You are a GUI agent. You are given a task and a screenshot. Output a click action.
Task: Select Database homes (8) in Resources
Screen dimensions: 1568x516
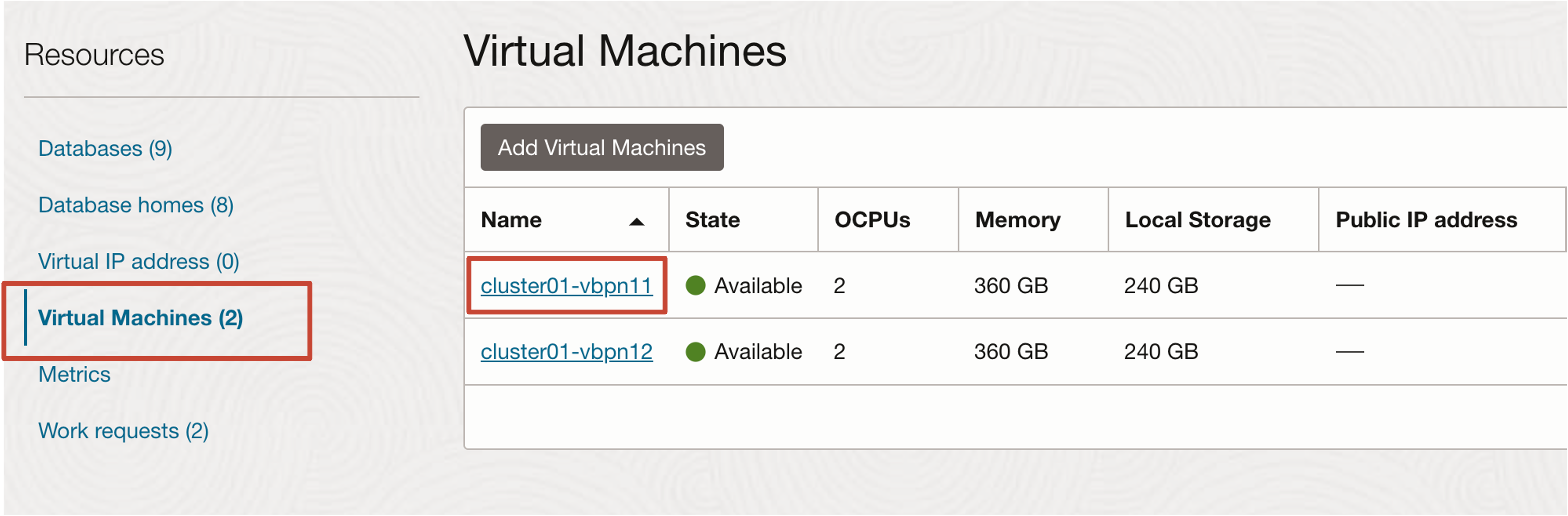click(x=135, y=205)
